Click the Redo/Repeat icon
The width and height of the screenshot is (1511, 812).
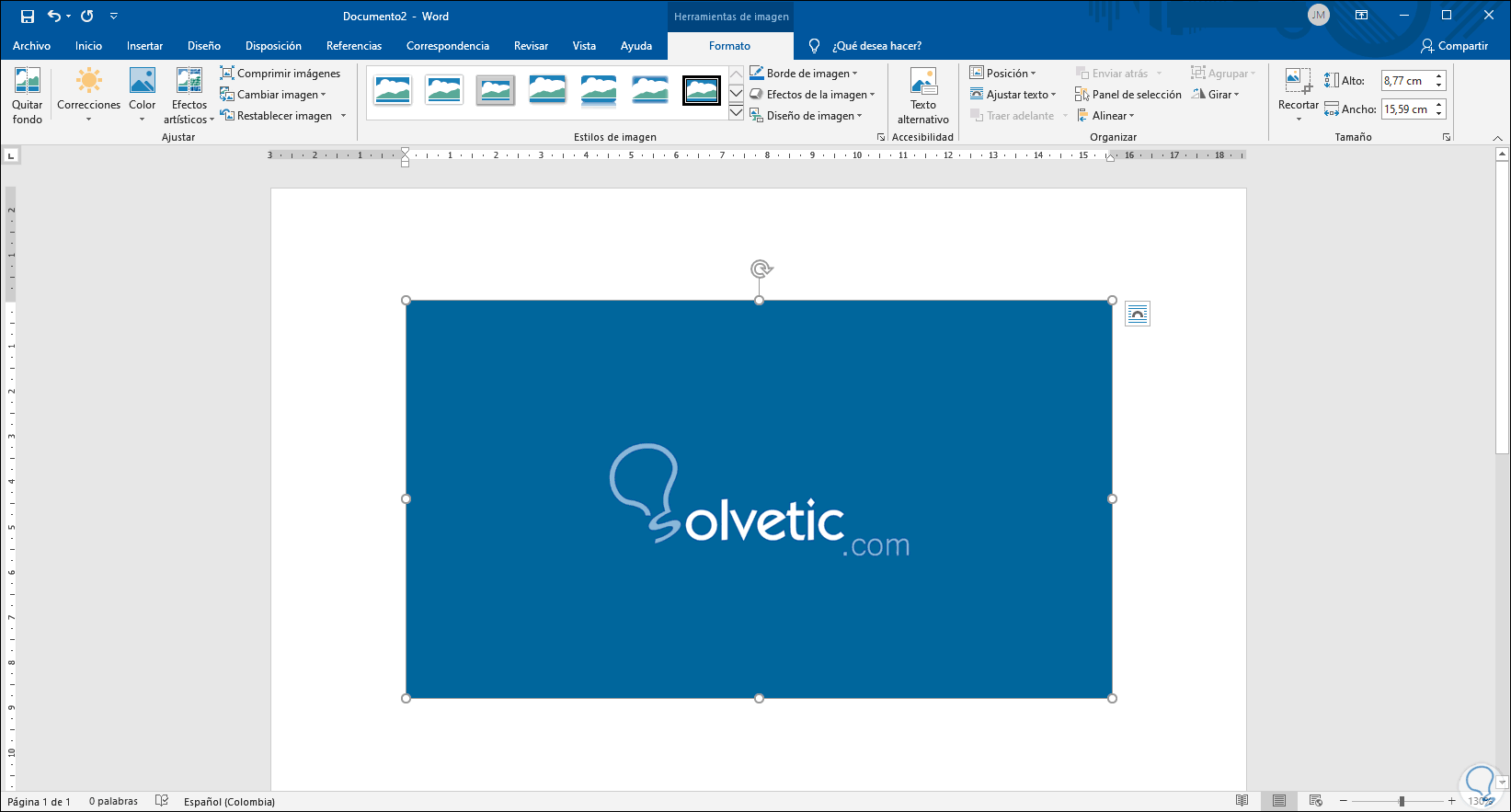87,17
